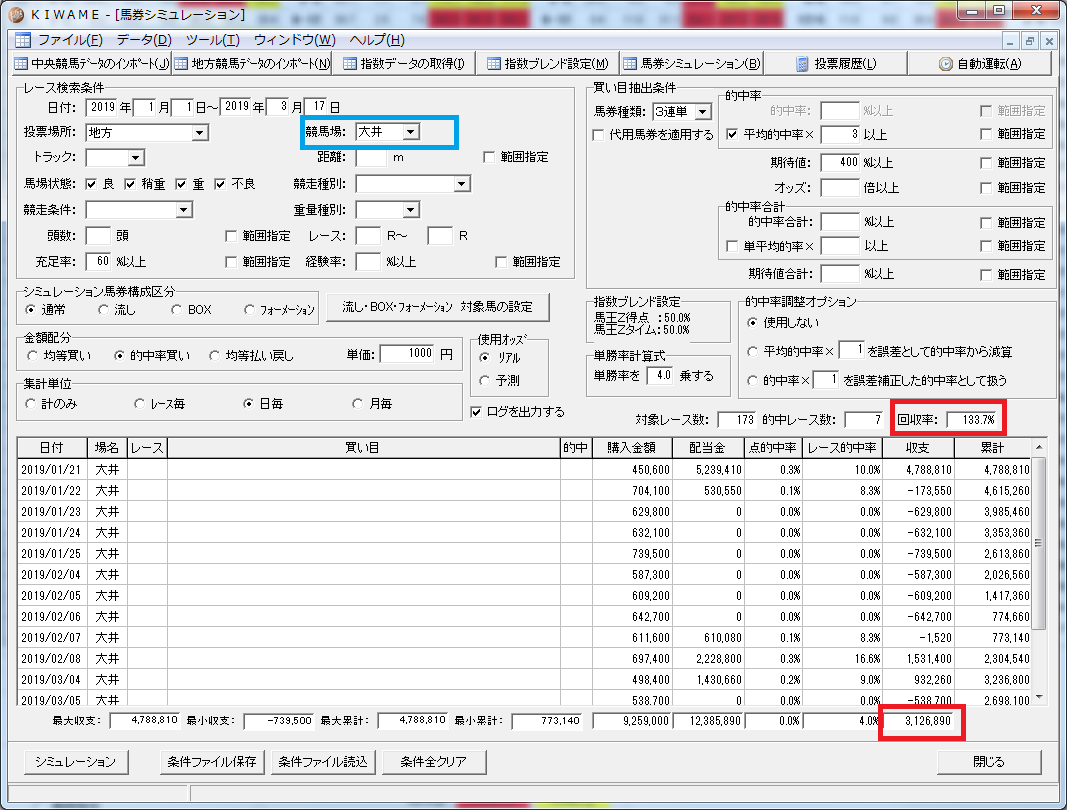The width and height of the screenshot is (1067, 810).
Task: Enable 代用馬券を適用する checkbox
Action: tap(598, 135)
